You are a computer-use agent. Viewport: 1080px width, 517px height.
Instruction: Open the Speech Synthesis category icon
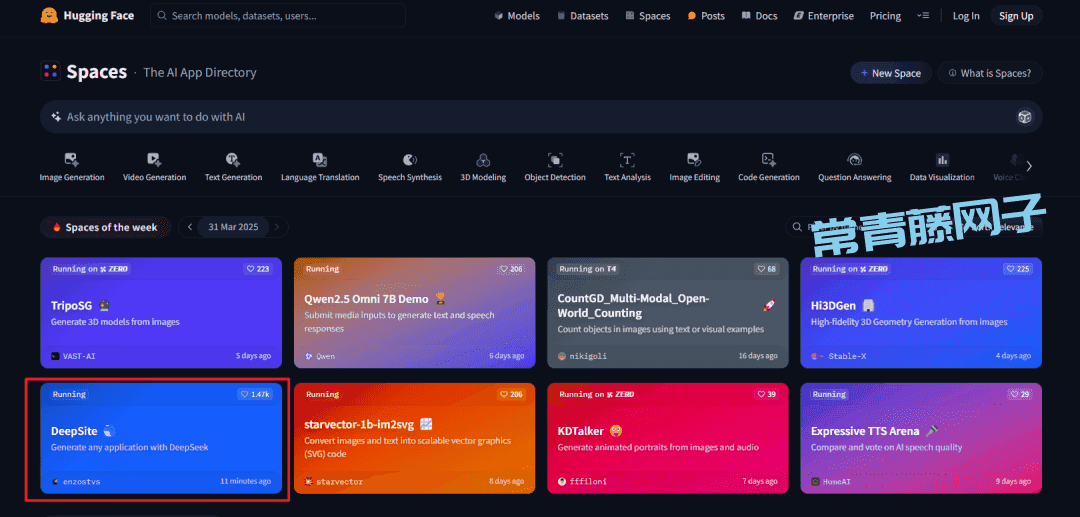pos(409,160)
